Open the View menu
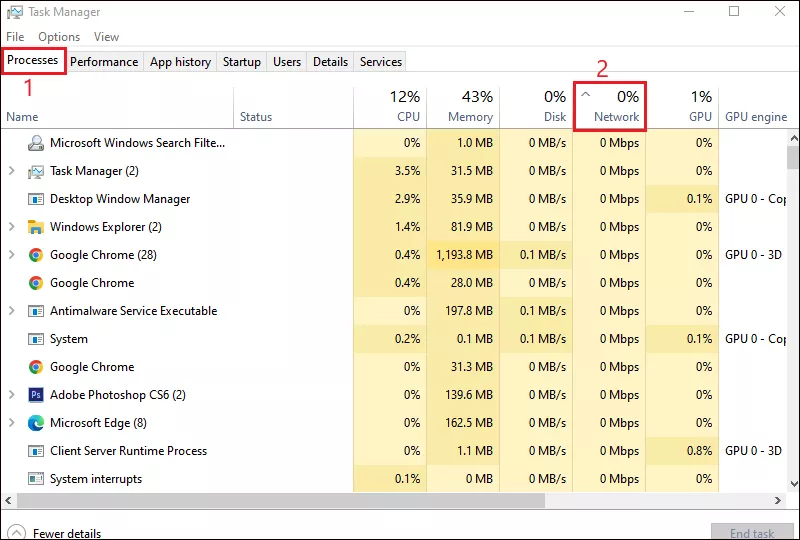This screenshot has height=540, width=800. click(106, 37)
